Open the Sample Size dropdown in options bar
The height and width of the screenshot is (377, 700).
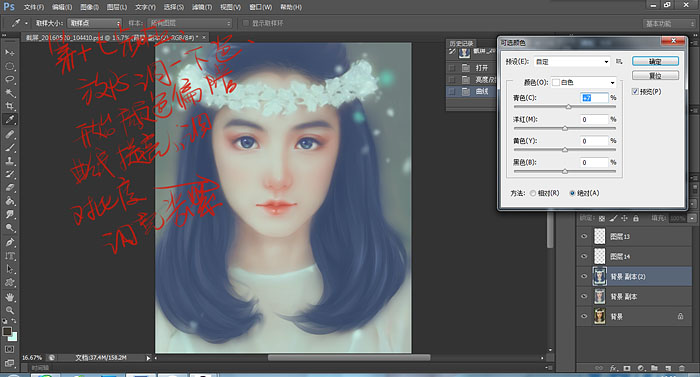coord(94,23)
